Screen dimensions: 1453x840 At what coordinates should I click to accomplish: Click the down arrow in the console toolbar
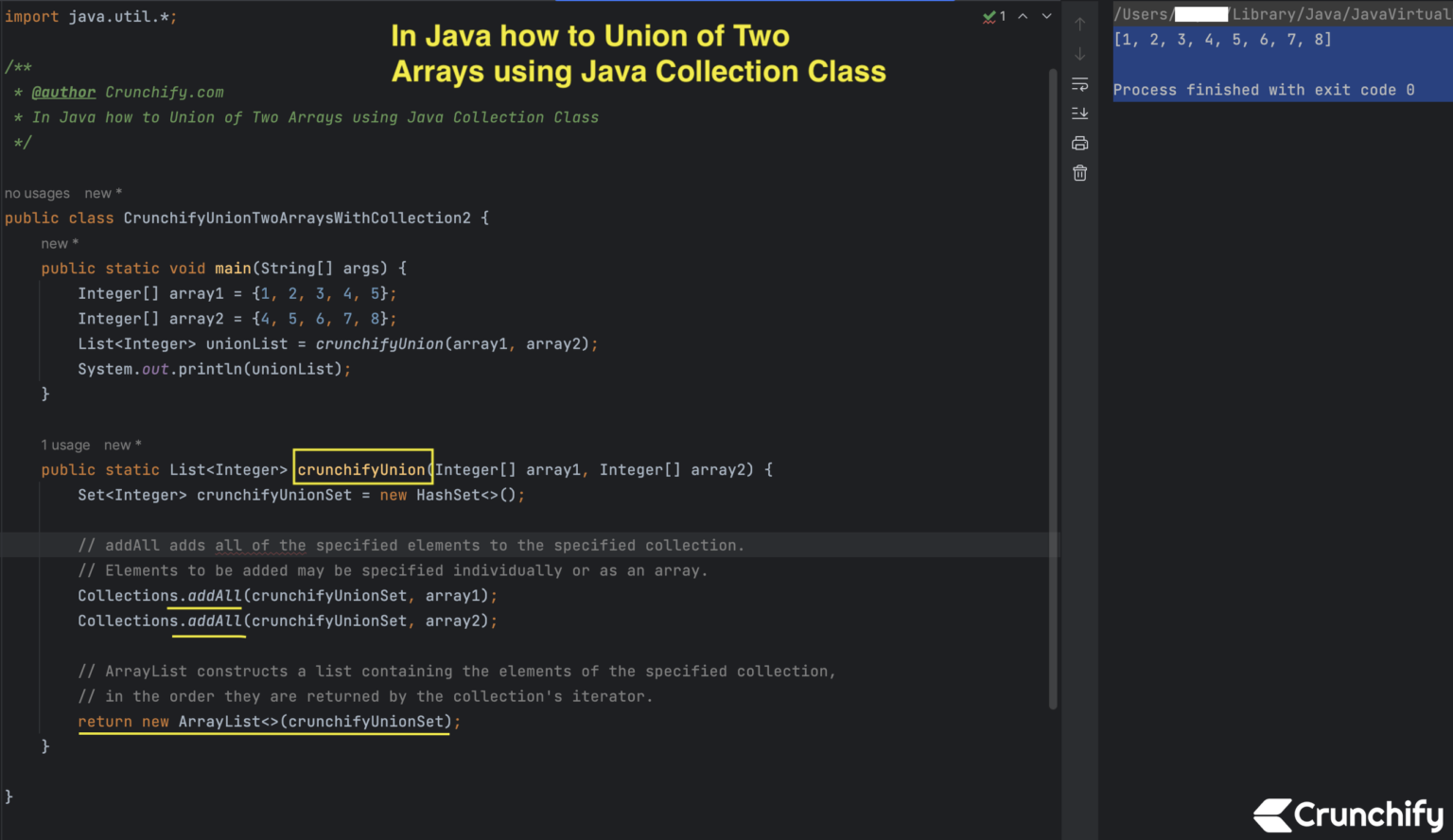1079,53
